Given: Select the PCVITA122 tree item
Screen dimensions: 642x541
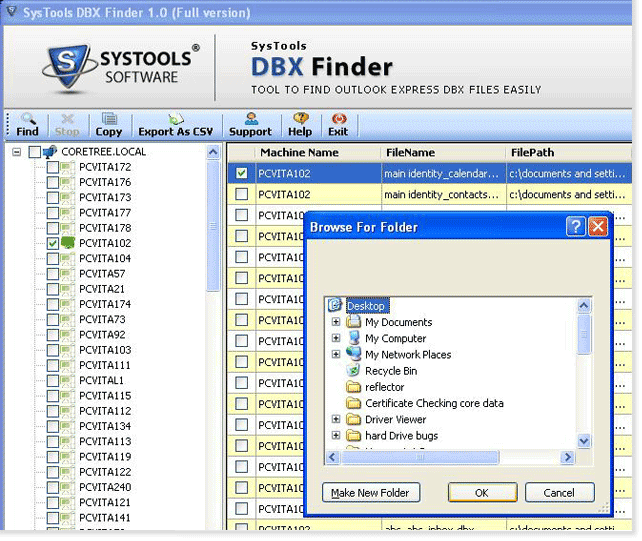Looking at the screenshot, I should (105, 472).
